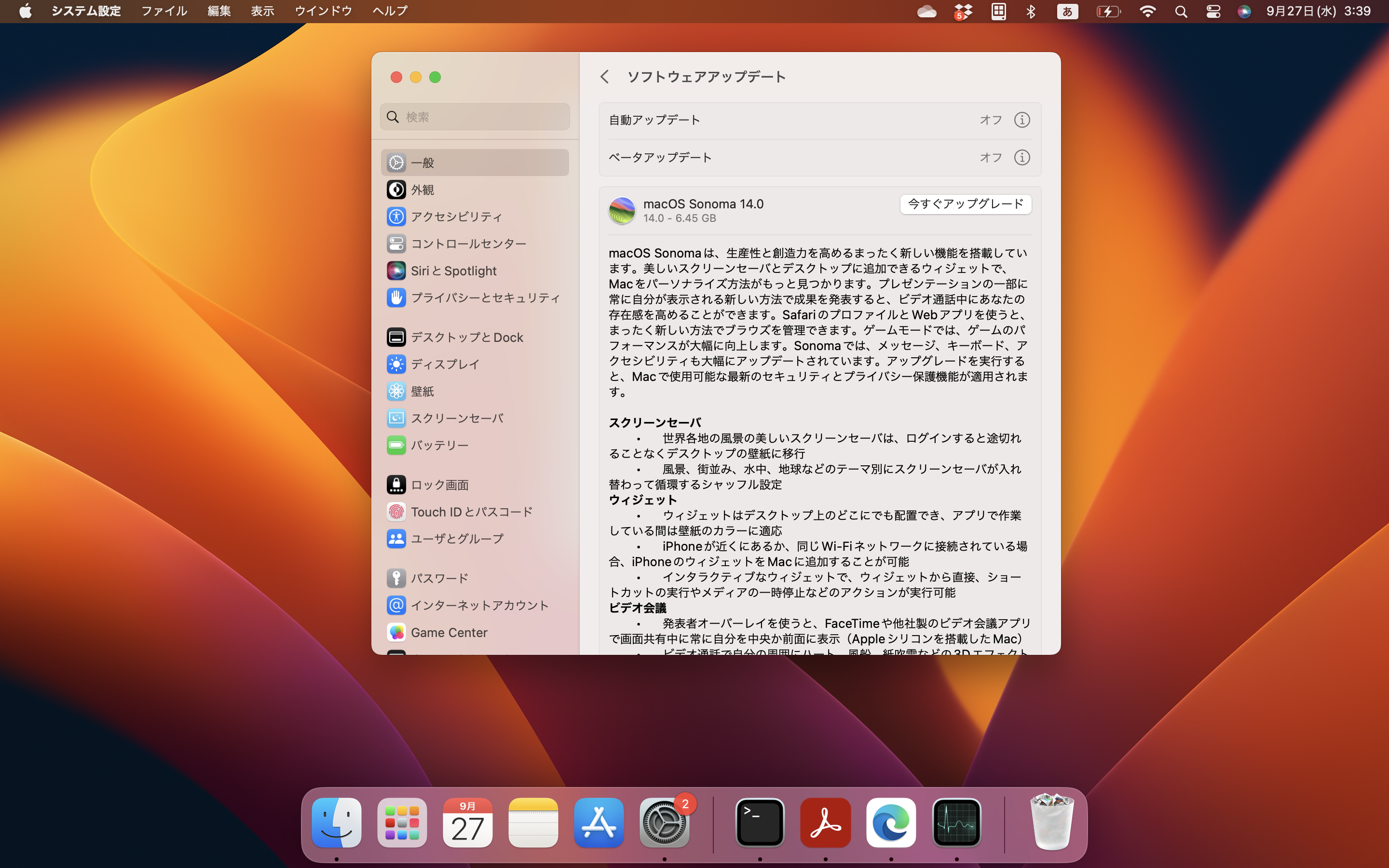Open the ヘルプ menu
This screenshot has width=1389, height=868.
tap(389, 11)
